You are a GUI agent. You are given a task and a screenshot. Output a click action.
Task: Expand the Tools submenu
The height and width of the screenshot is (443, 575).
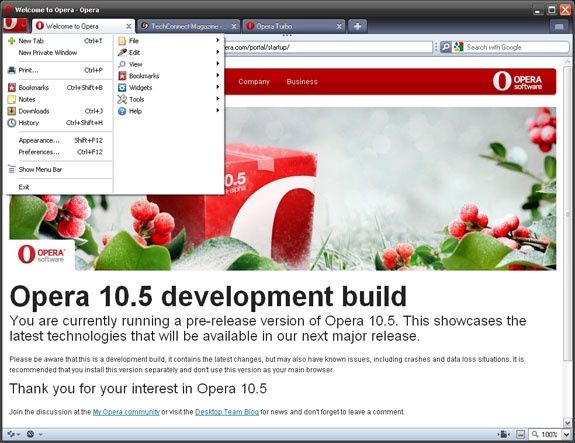click(169, 99)
